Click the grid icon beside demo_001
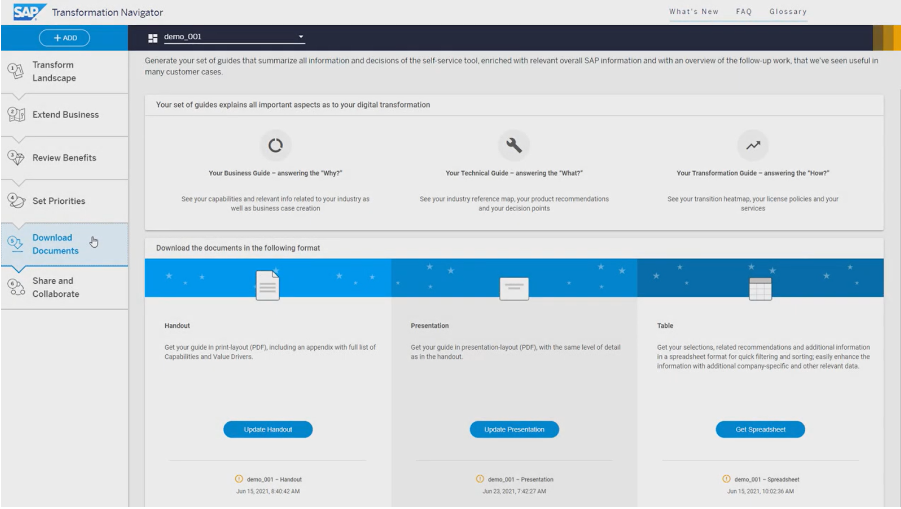The width and height of the screenshot is (901, 509). tap(153, 38)
